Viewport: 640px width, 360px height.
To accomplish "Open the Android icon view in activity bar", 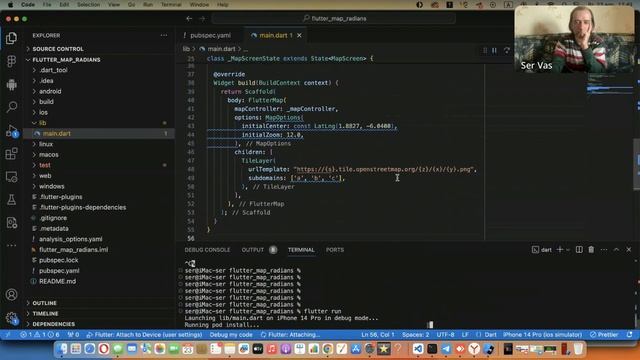I will click(x=11, y=84).
